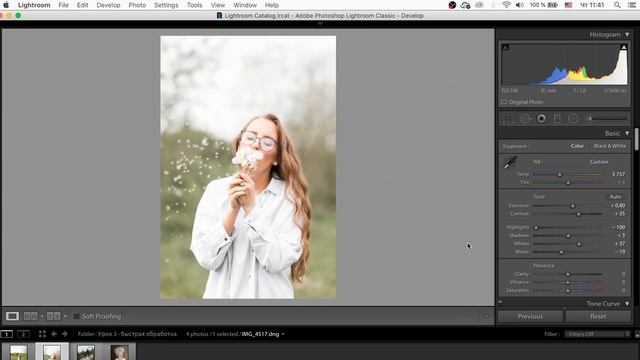Screen dimensions: 640x360
Task: Click the Clarity slider handle
Action: click(x=568, y=274)
